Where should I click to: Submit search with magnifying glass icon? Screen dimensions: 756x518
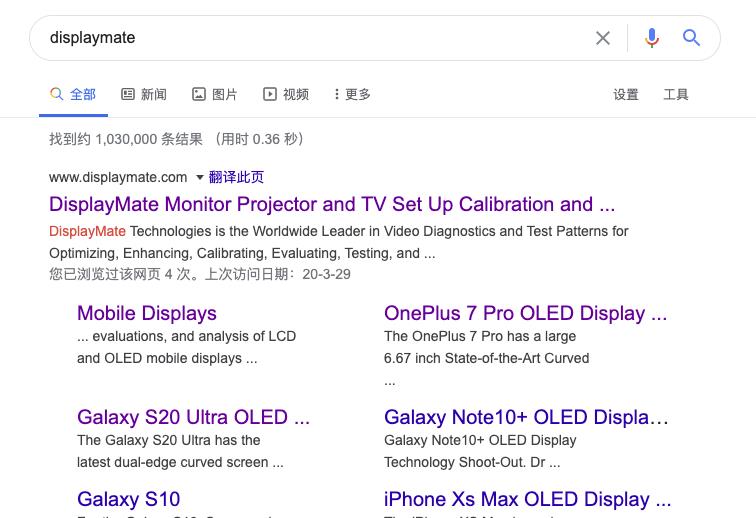point(691,37)
